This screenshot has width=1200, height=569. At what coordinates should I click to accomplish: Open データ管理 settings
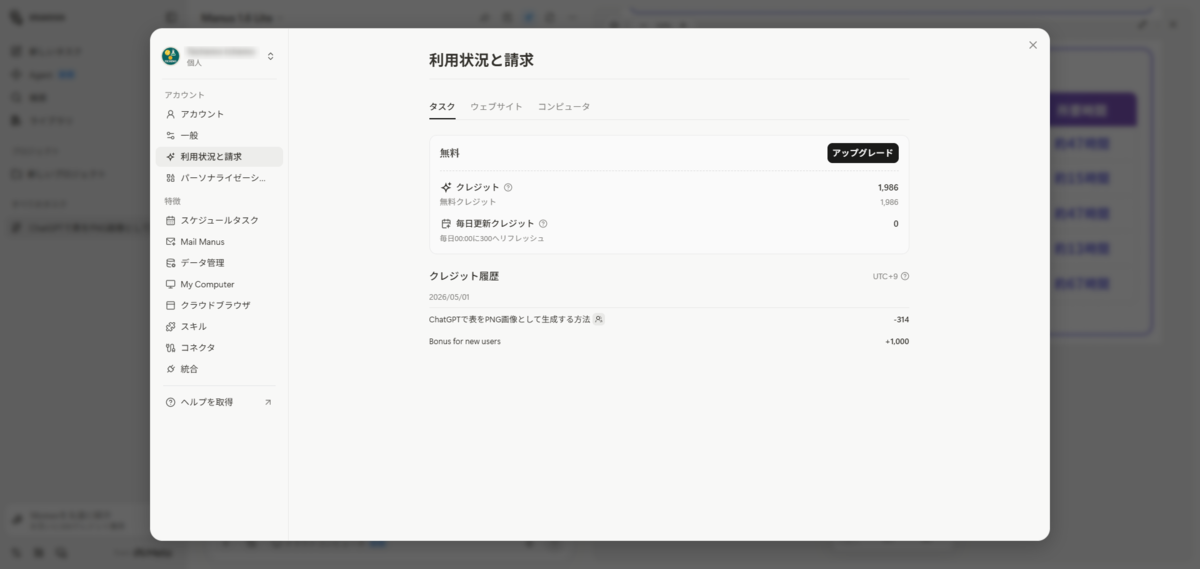coord(219,263)
